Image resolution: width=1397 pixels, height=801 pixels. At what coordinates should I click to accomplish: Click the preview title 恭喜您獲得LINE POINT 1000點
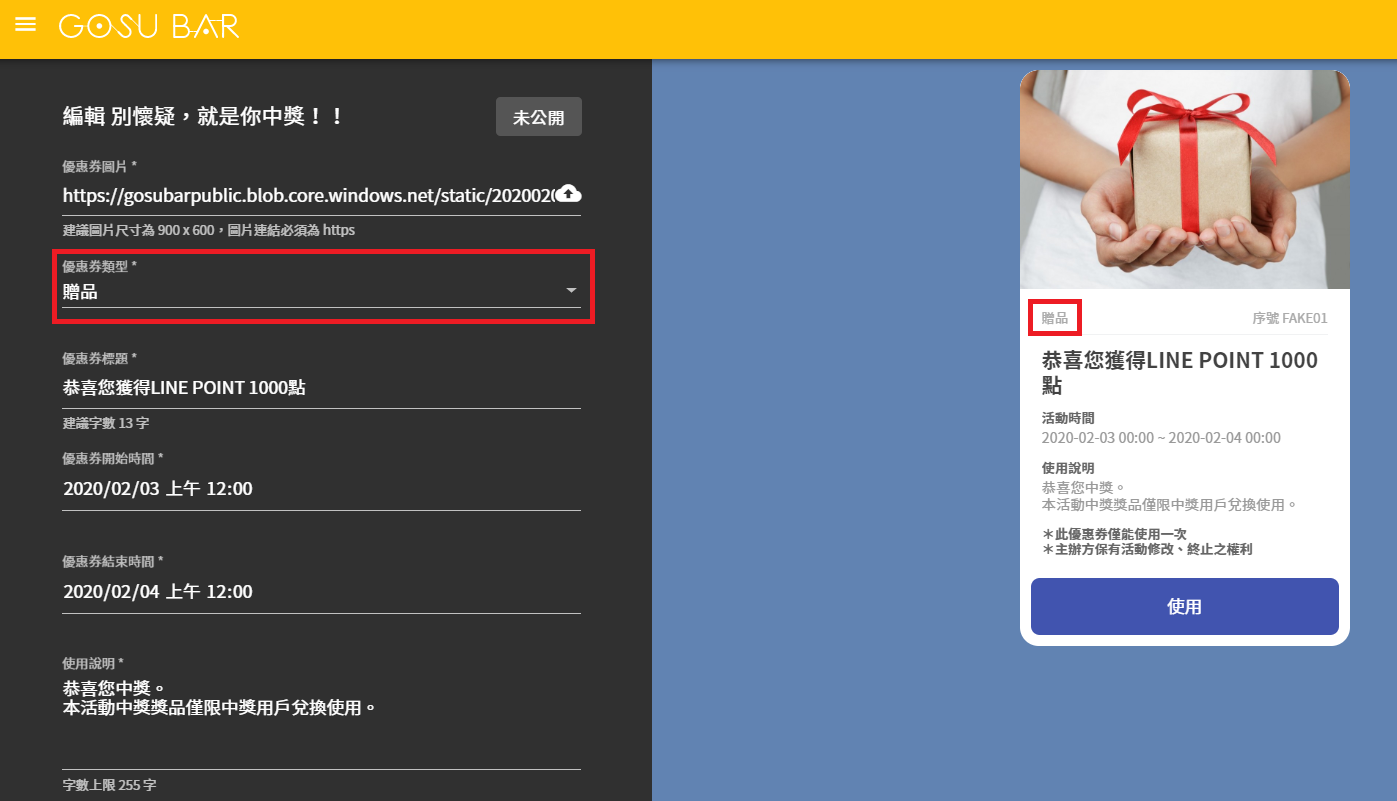tap(1180, 373)
